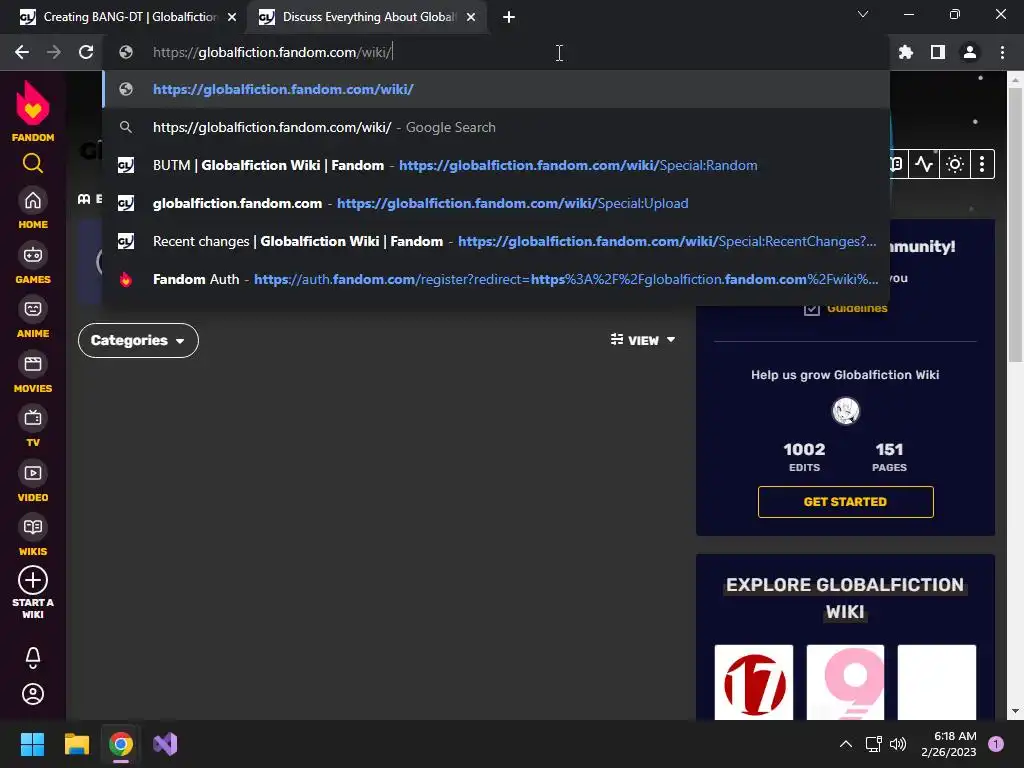Open the Games section icon
Image resolution: width=1024 pixels, height=768 pixels.
[33, 255]
